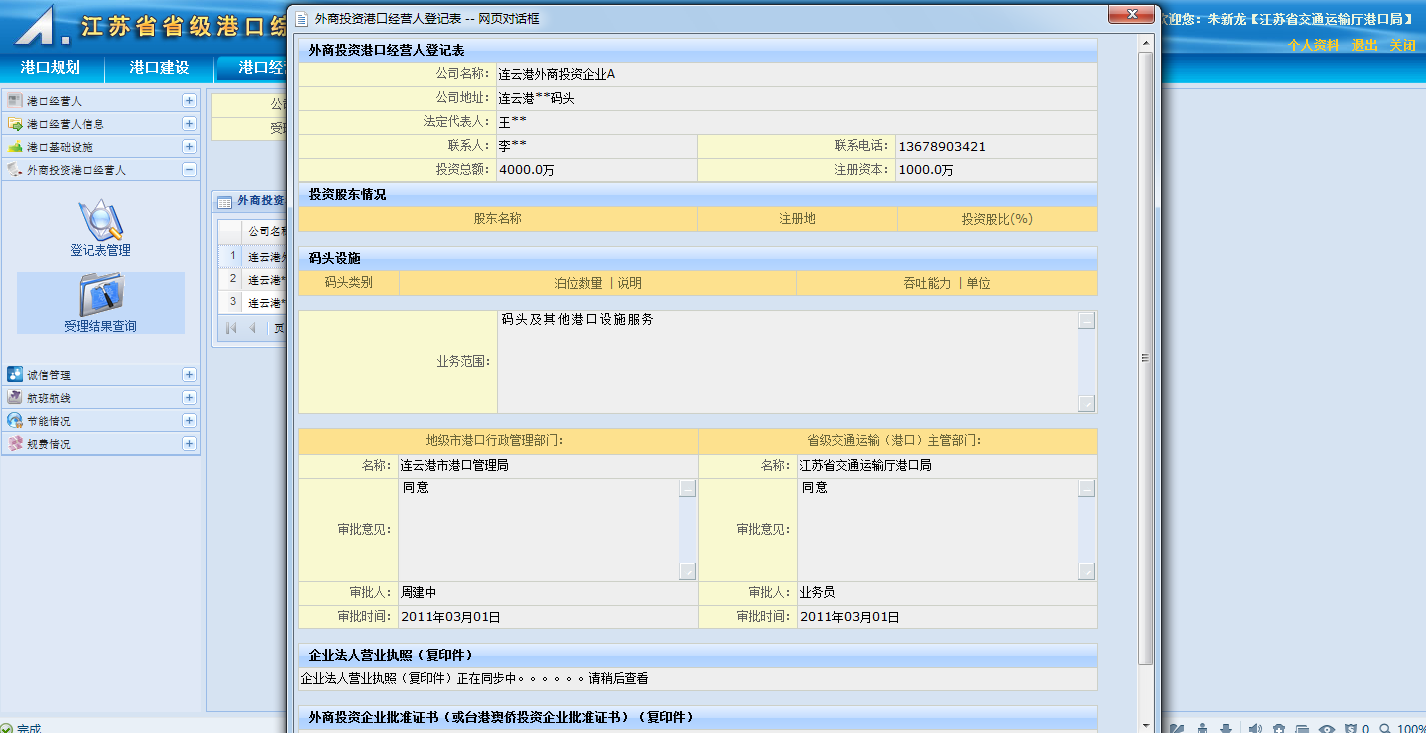Open the 港口建设 menu tab
The width and height of the screenshot is (1426, 733).
159,68
